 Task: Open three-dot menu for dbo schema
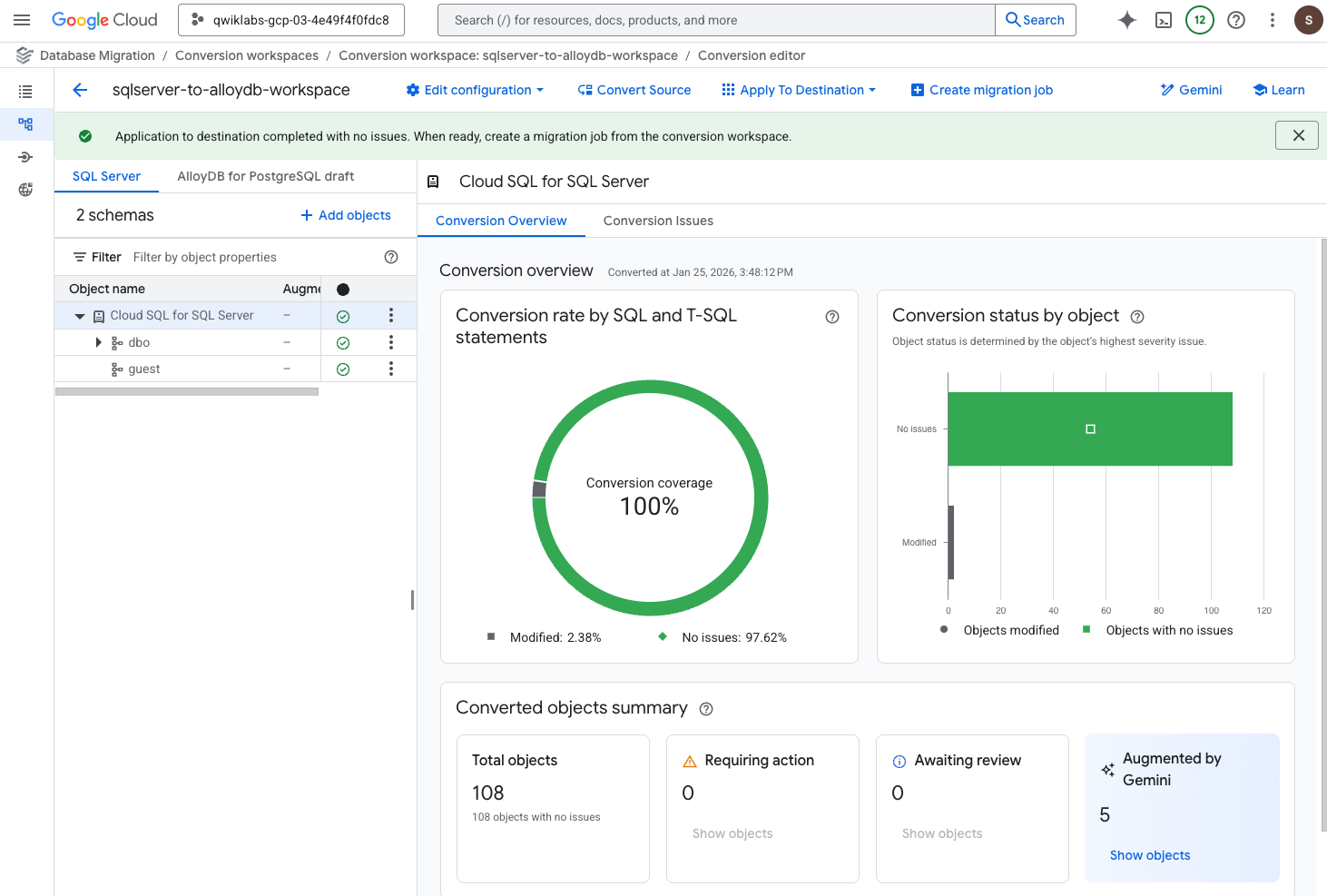[x=391, y=342]
